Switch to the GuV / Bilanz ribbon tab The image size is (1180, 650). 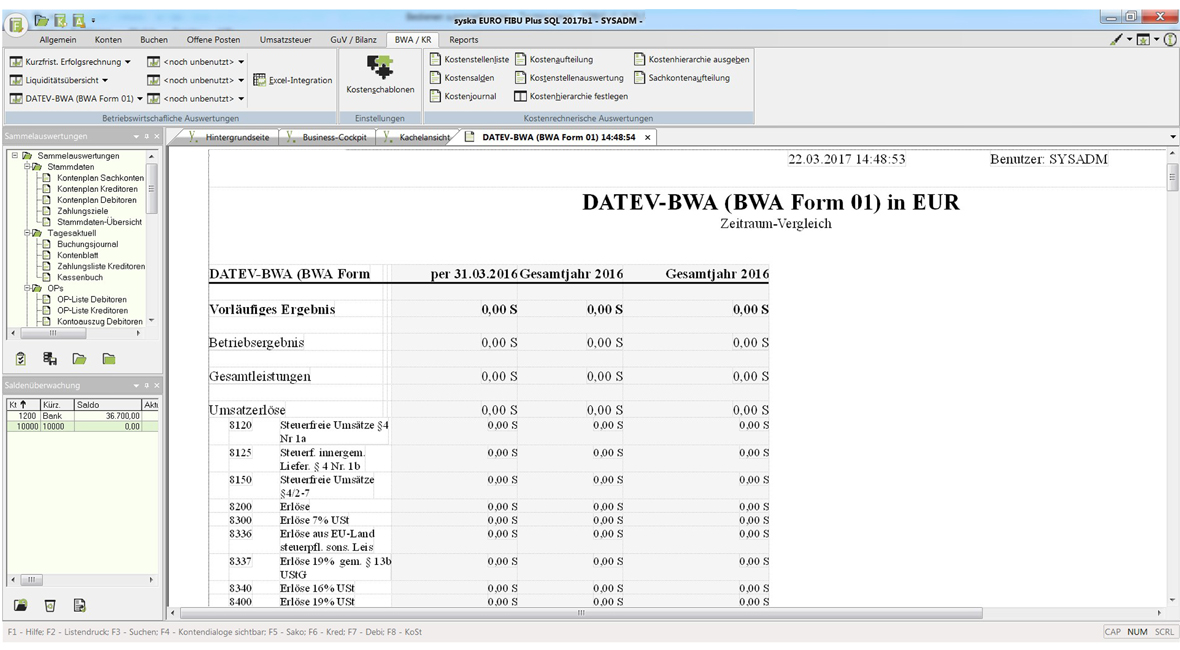pos(351,40)
